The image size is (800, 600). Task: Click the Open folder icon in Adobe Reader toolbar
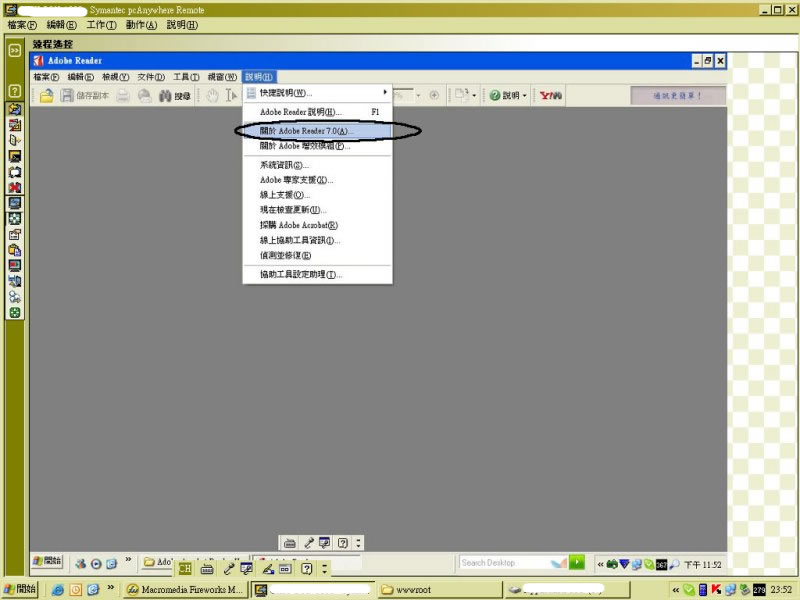(46, 95)
